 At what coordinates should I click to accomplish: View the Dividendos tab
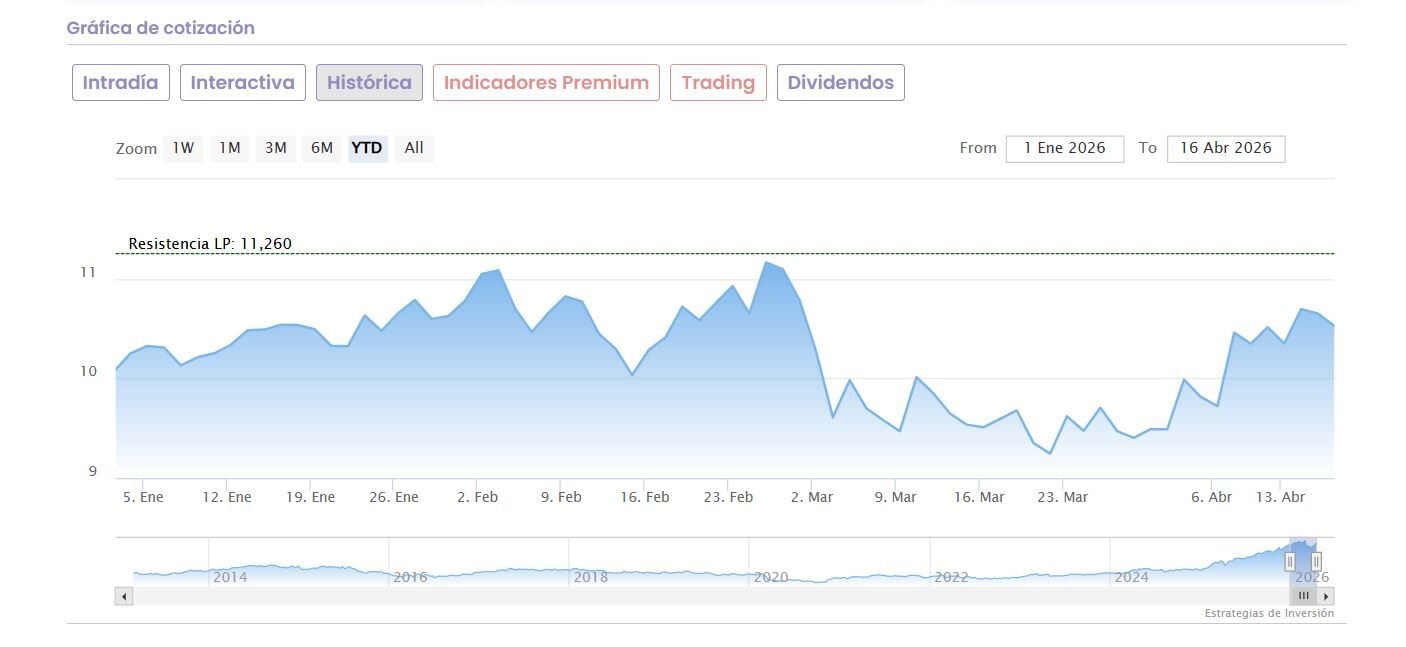(x=840, y=83)
